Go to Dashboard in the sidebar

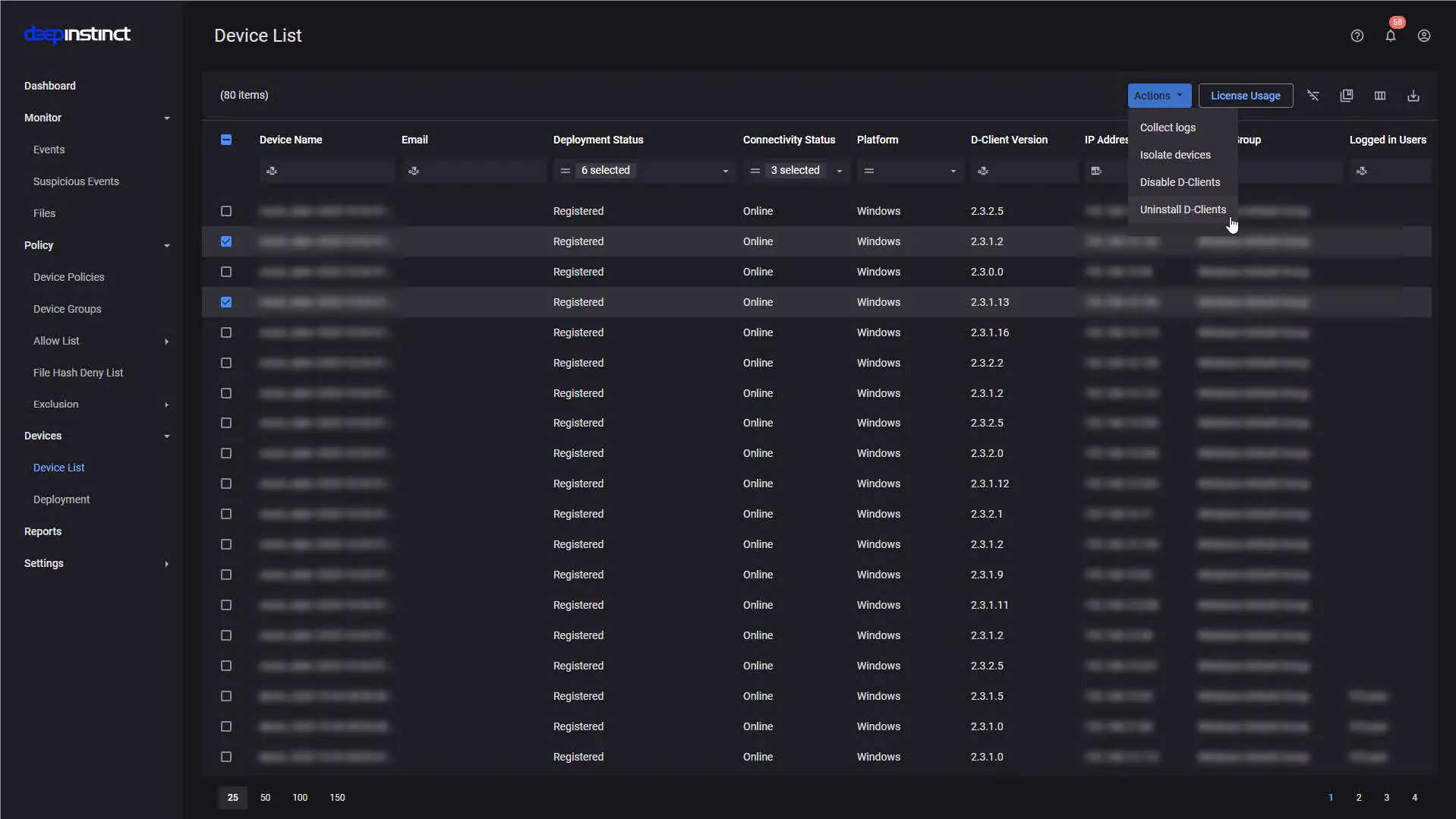(50, 86)
